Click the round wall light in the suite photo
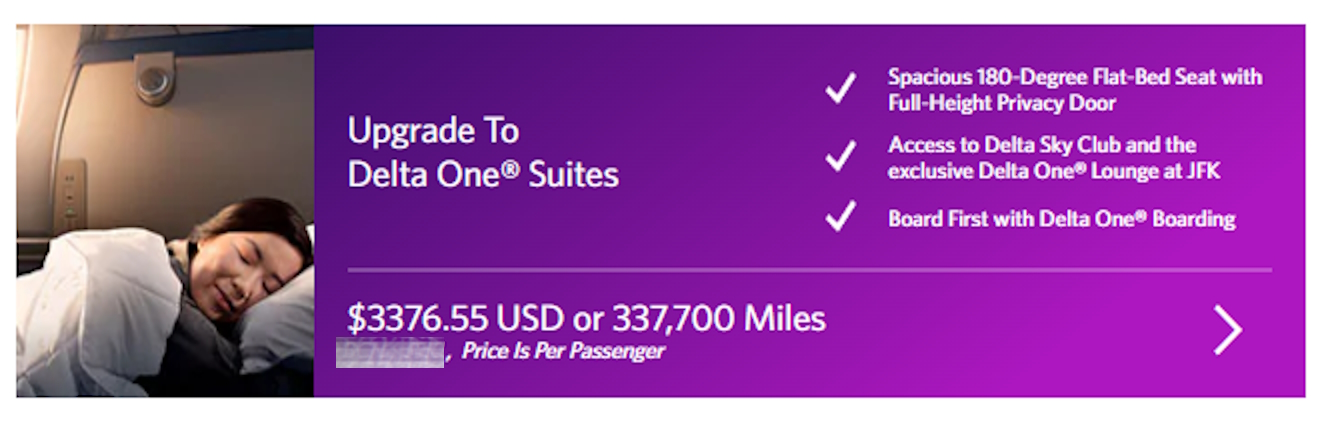The height and width of the screenshot is (426, 1330). click(x=155, y=81)
